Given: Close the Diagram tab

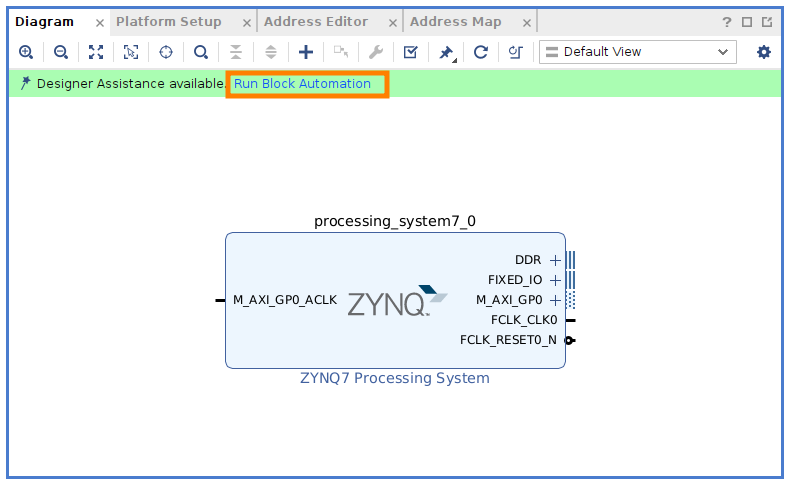Looking at the screenshot, I should [x=100, y=23].
